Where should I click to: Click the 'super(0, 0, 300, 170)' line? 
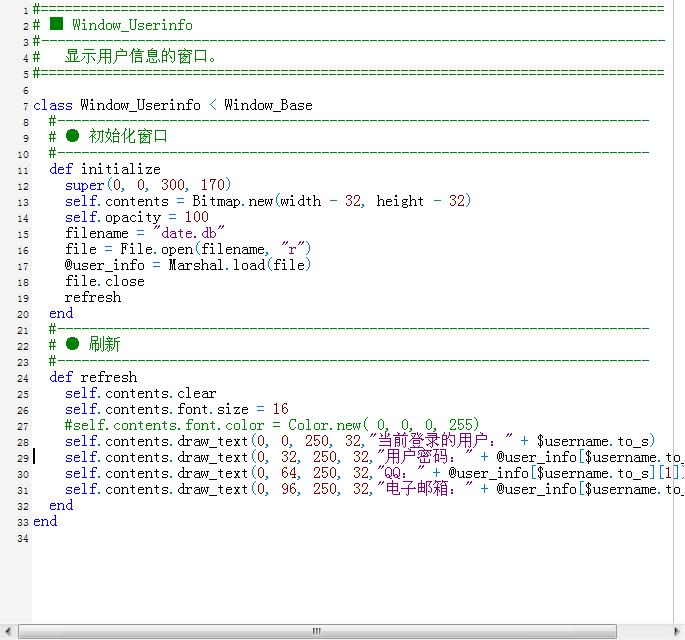[x=148, y=185]
